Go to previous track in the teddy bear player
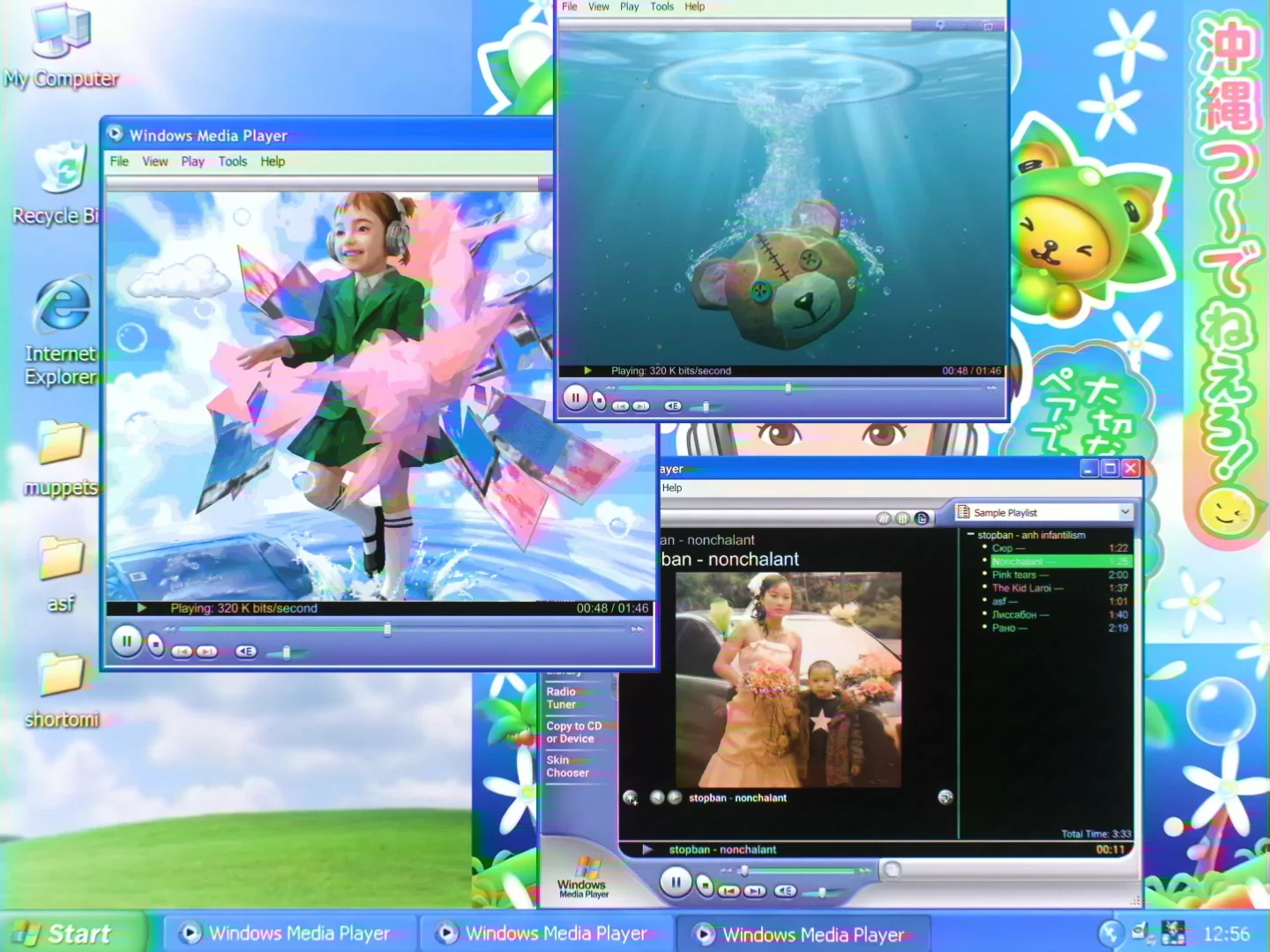 (x=621, y=406)
